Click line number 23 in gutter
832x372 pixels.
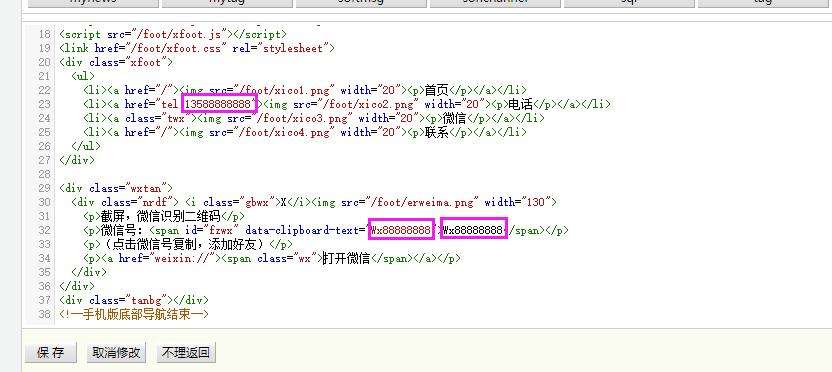click(x=45, y=105)
